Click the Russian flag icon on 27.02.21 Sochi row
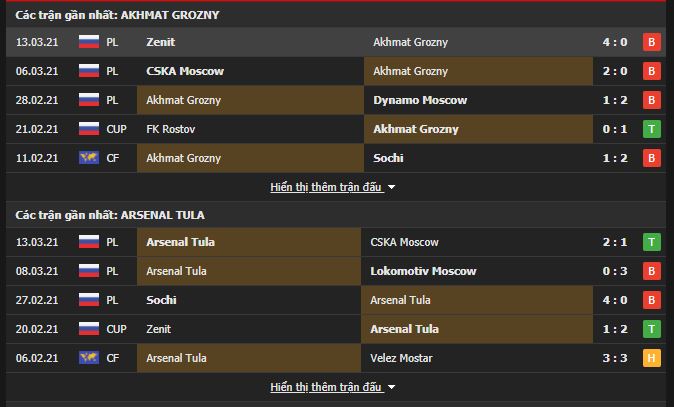The width and height of the screenshot is (674, 407). pyautogui.click(x=89, y=300)
